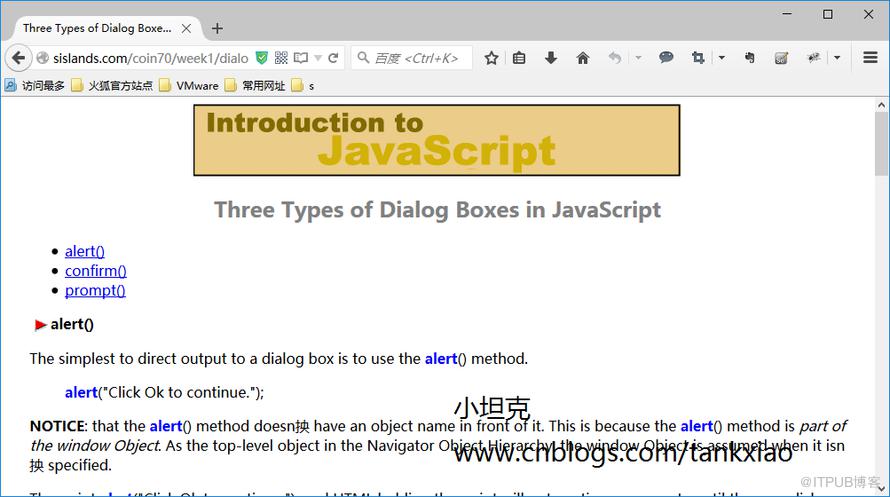Go back with the back arrow button
Viewport: 890px width, 497px height.
point(18,58)
